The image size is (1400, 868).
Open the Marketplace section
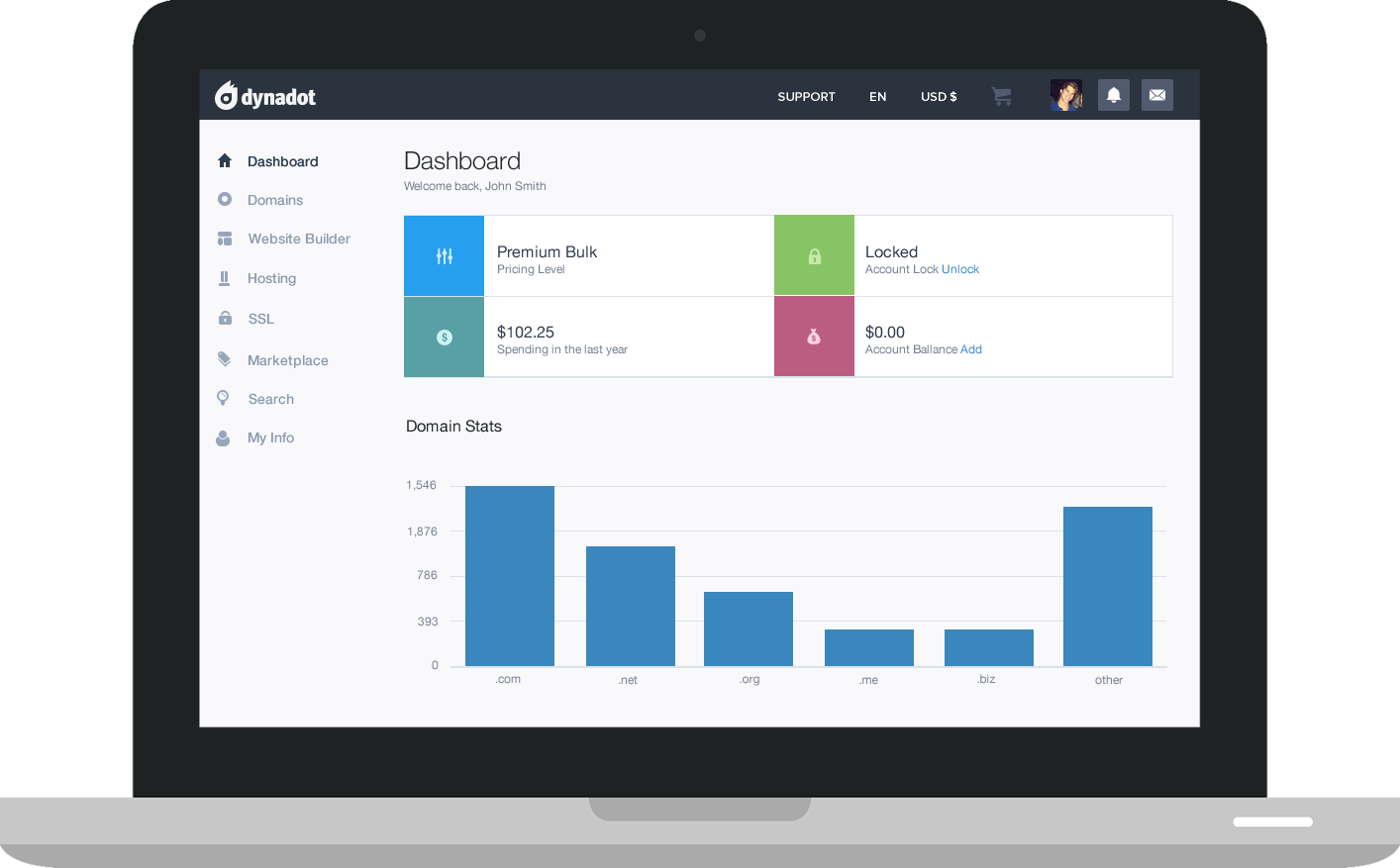(287, 360)
